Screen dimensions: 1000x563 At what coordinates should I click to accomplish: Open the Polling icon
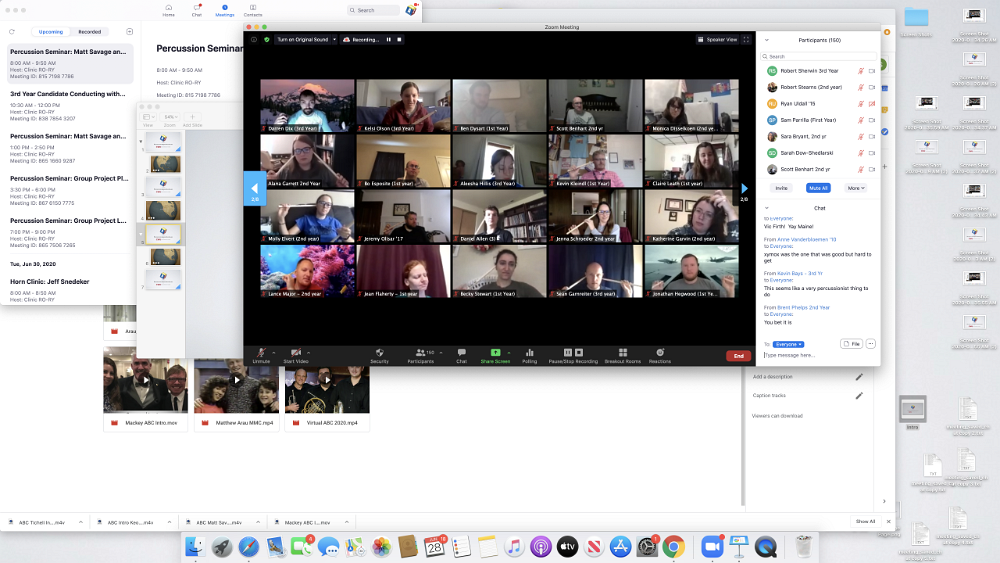coord(529,352)
